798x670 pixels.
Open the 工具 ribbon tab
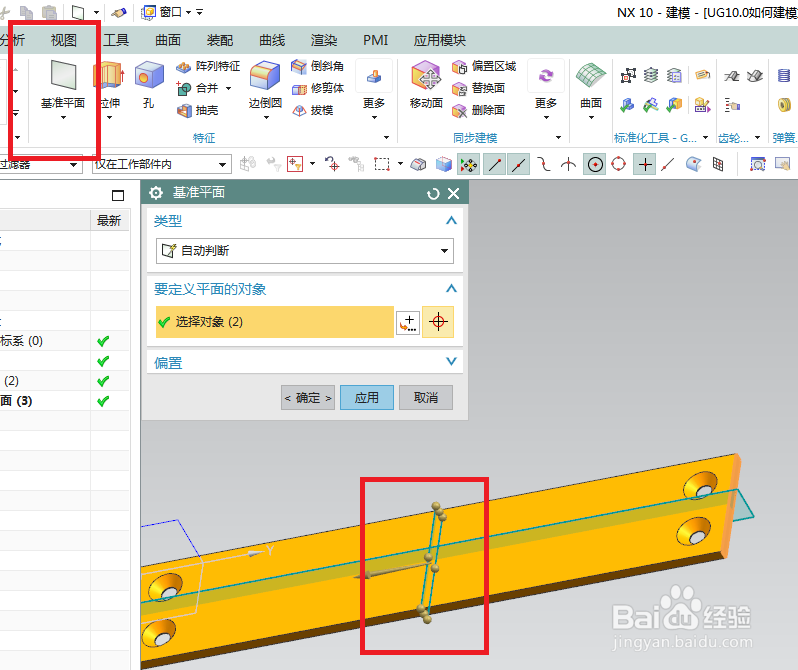pyautogui.click(x=116, y=40)
